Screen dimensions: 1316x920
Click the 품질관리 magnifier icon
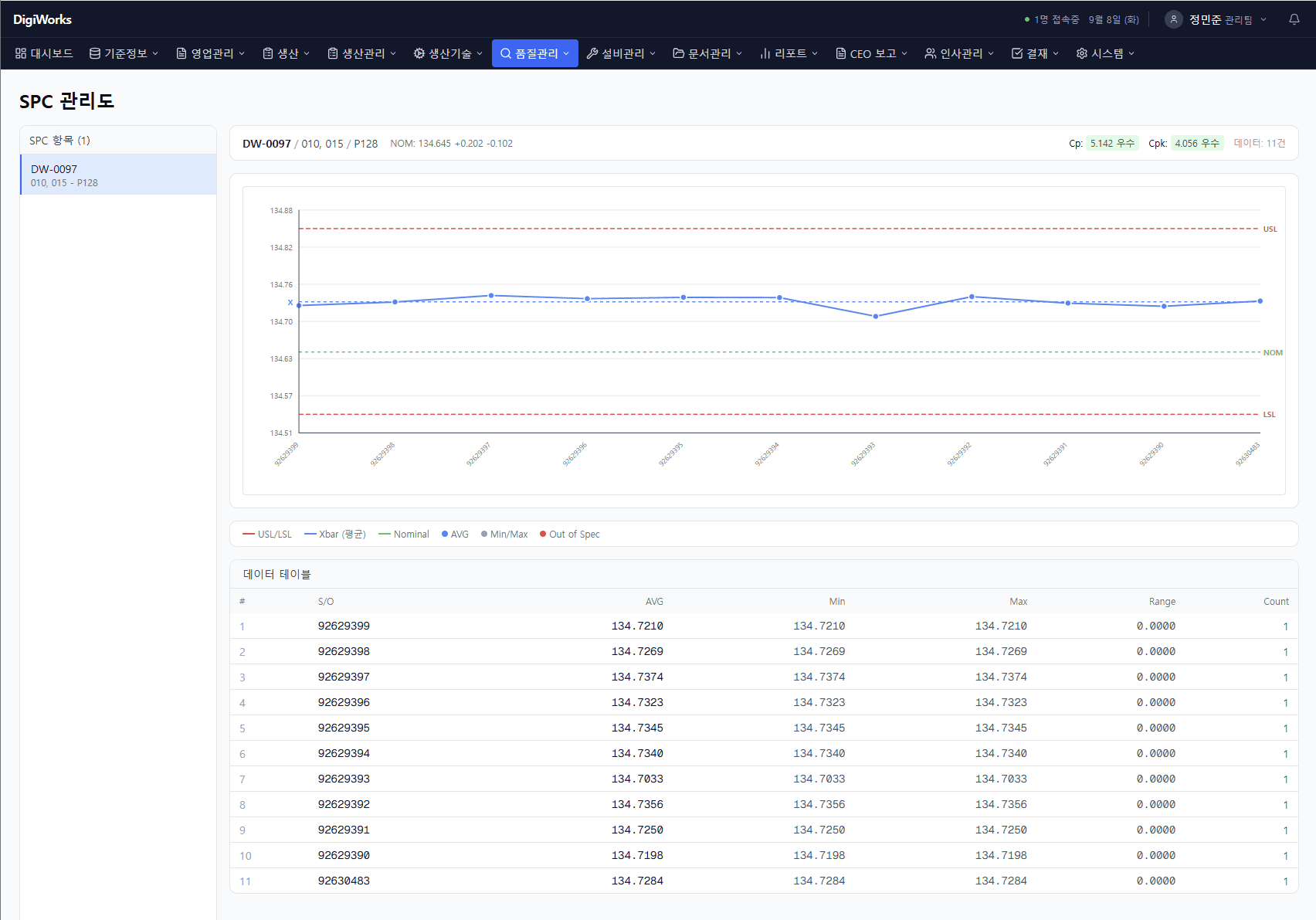pyautogui.click(x=506, y=53)
